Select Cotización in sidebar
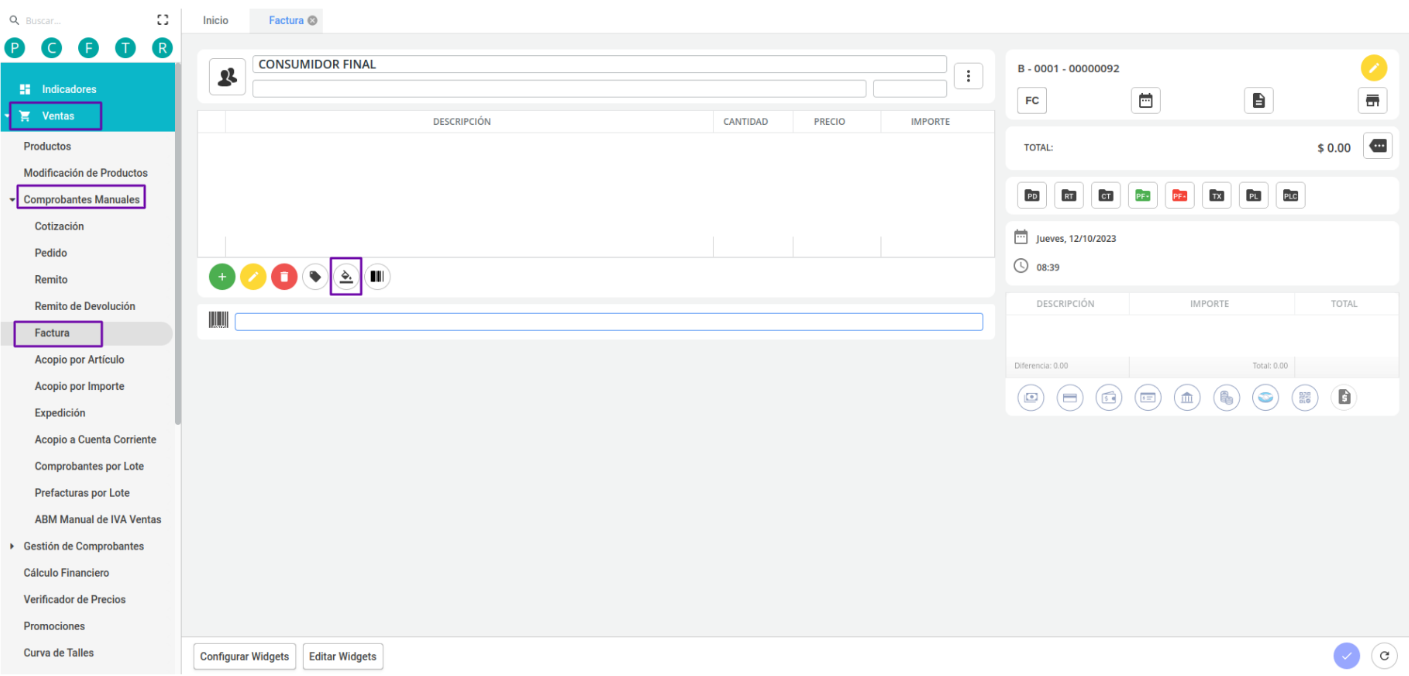This screenshot has height=676, width=1409. point(60,226)
